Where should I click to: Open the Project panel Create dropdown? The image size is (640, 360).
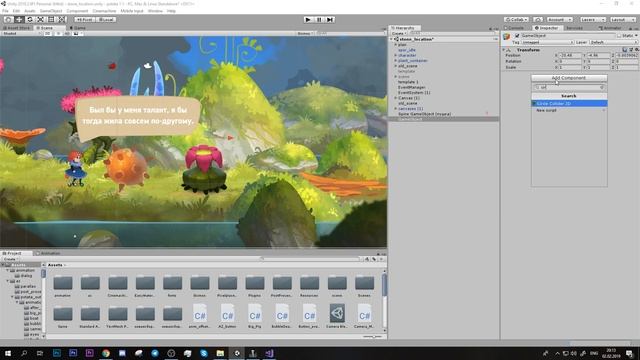coord(11,259)
